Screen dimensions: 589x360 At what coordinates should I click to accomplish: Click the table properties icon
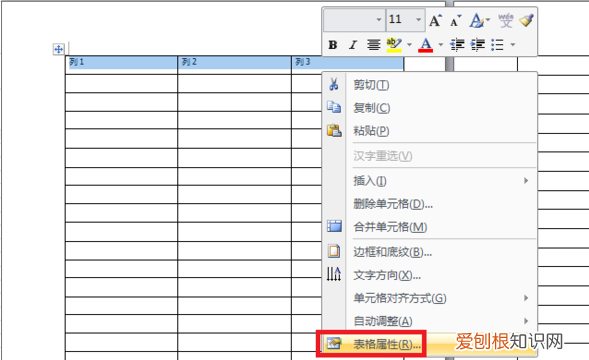pos(334,343)
